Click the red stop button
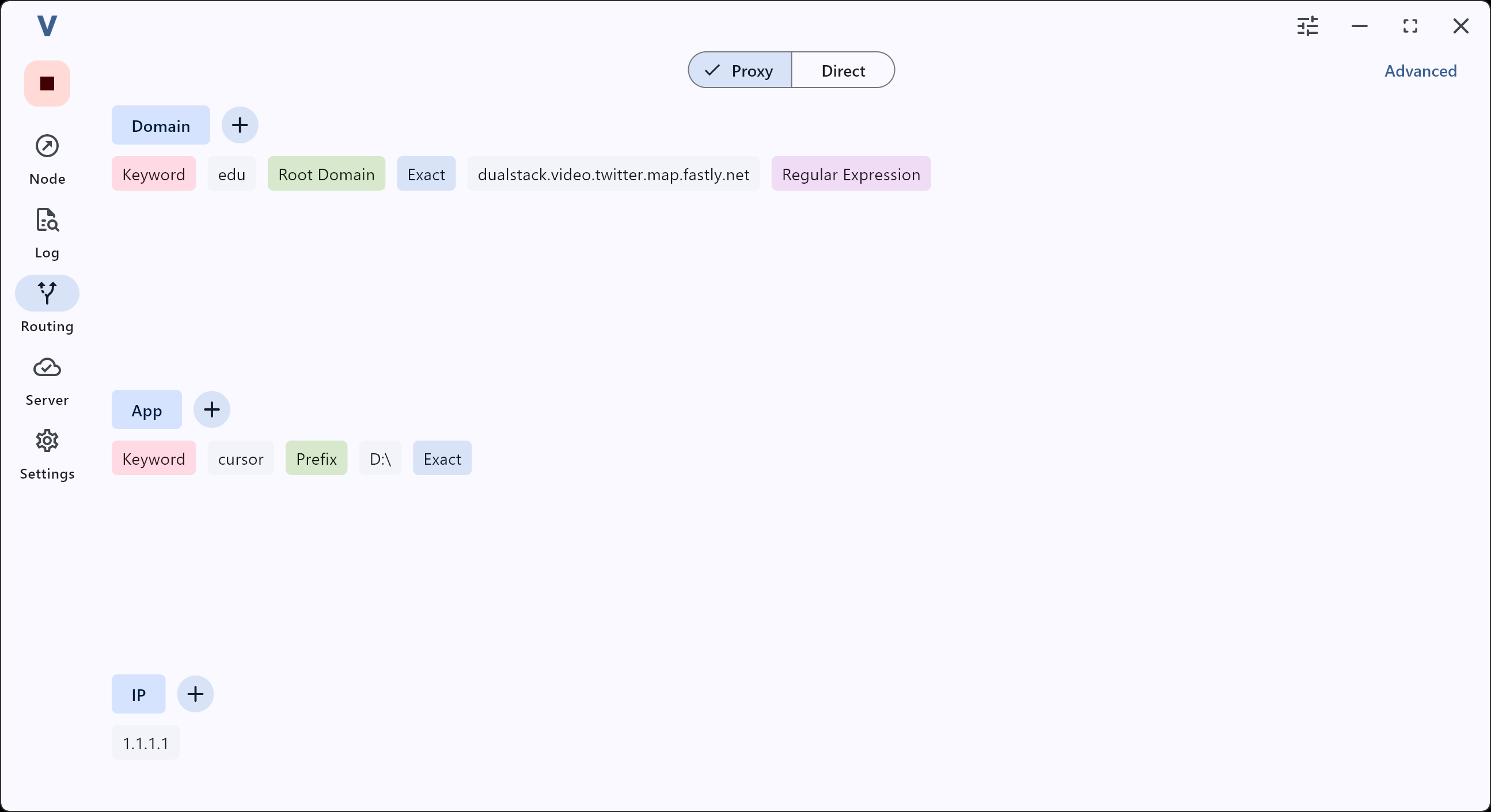 click(x=47, y=84)
